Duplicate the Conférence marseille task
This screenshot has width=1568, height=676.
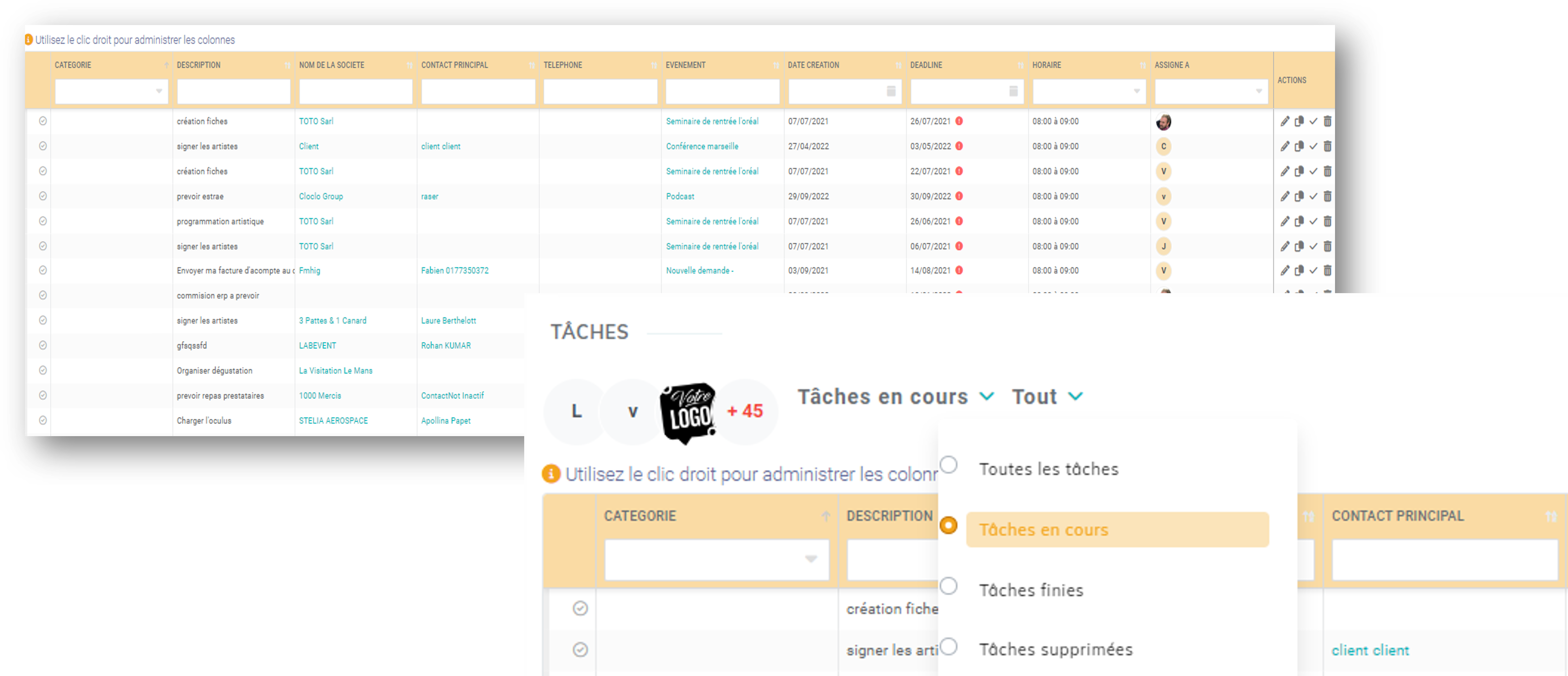tap(1298, 146)
